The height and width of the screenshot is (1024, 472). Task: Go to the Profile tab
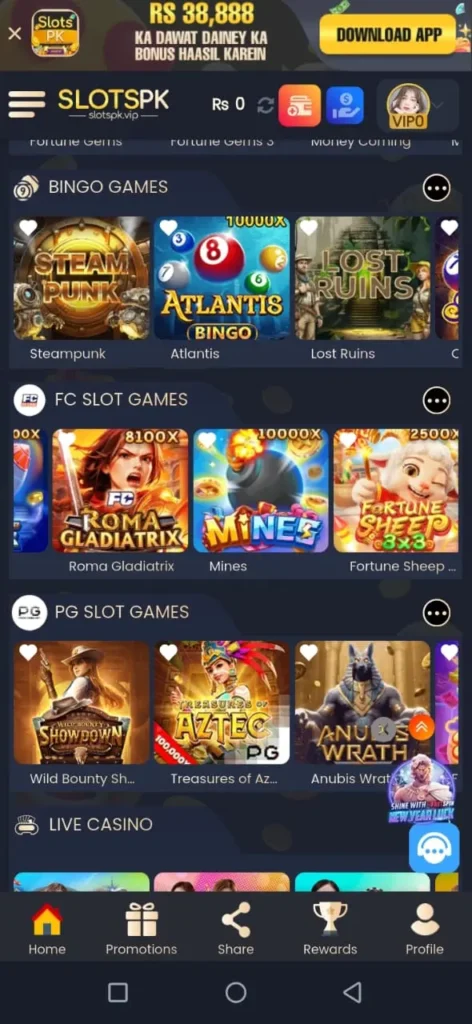pos(424,929)
